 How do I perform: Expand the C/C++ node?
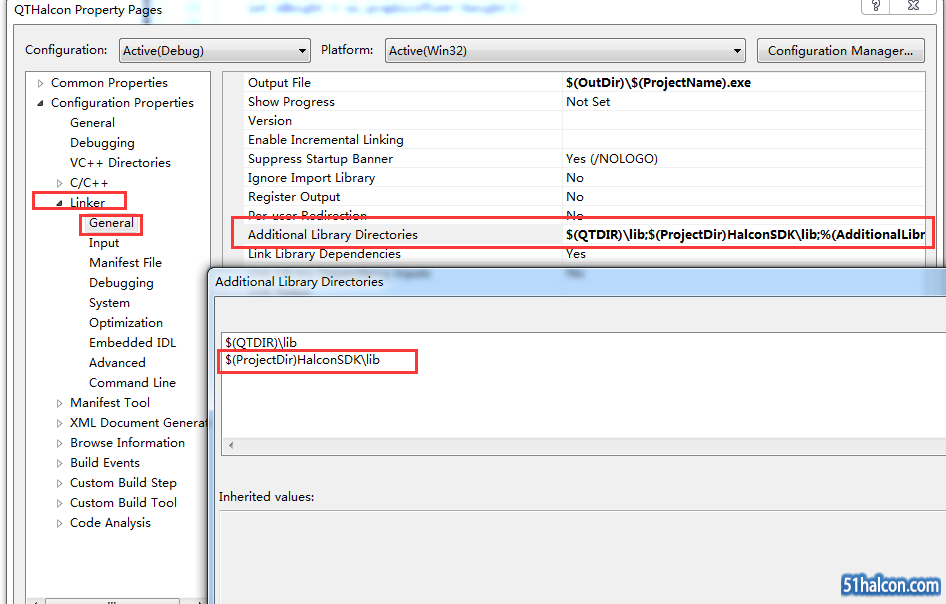coord(59,183)
